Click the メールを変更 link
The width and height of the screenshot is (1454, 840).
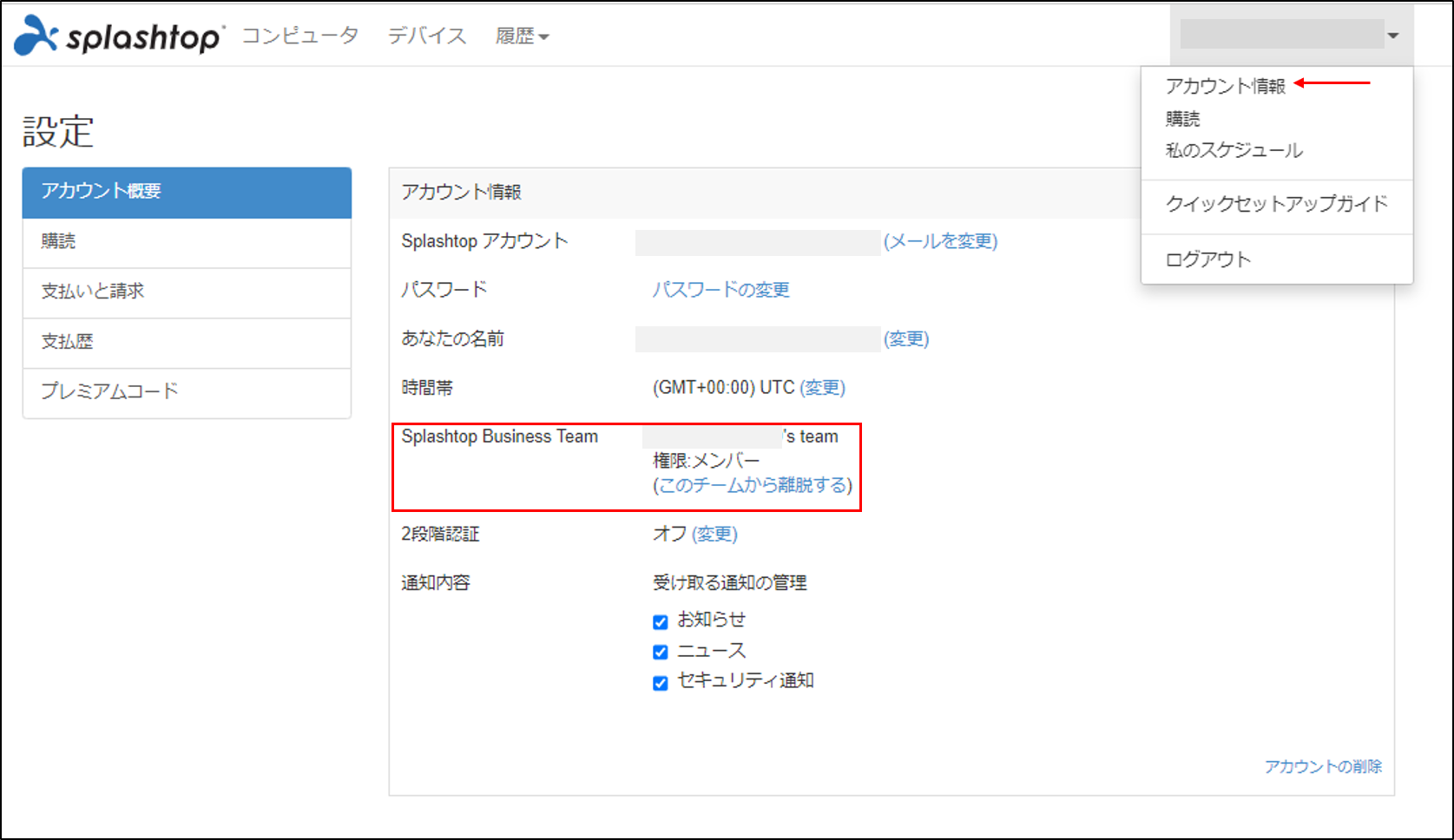pyautogui.click(x=941, y=241)
